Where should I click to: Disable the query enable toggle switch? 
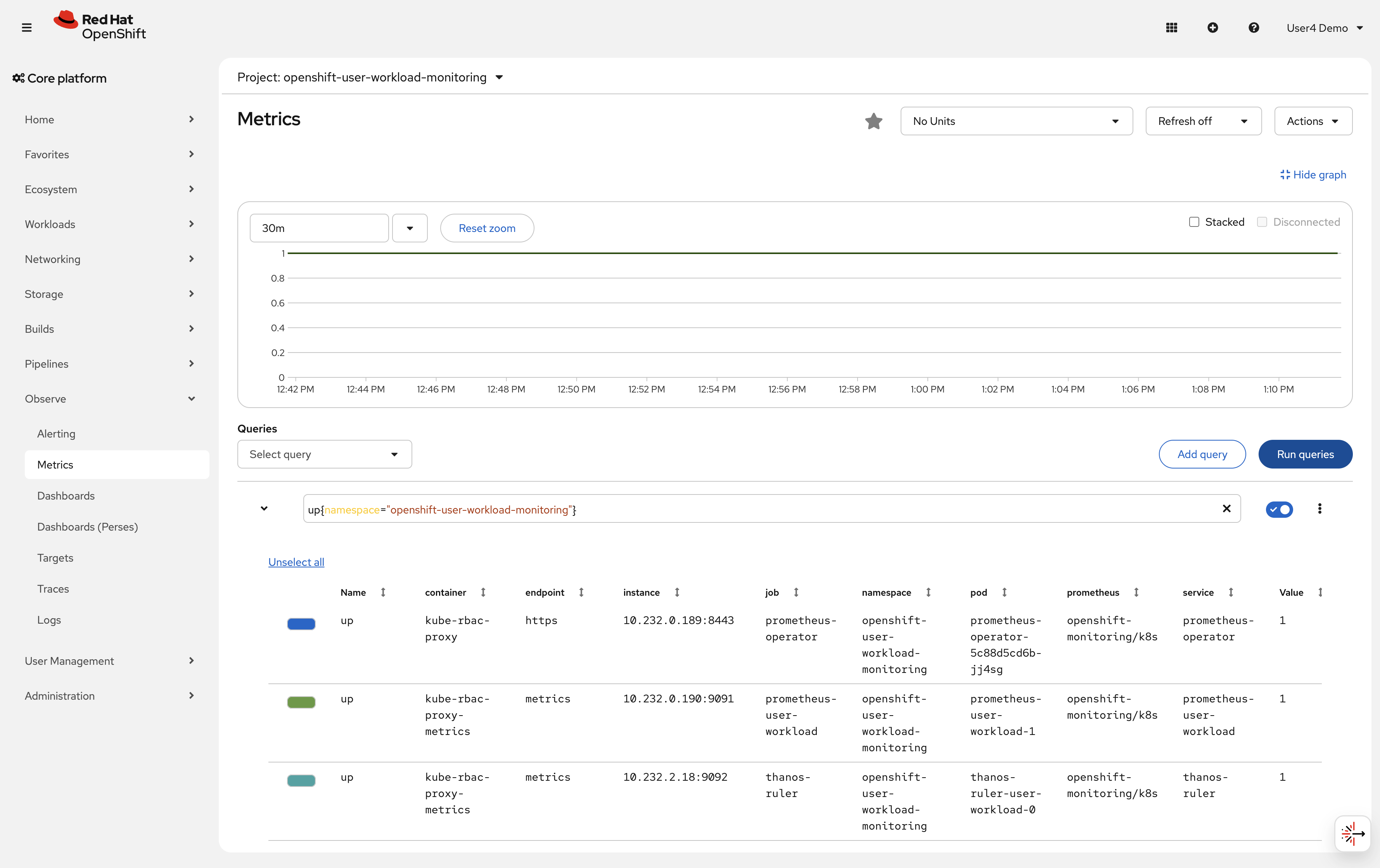(1280, 509)
